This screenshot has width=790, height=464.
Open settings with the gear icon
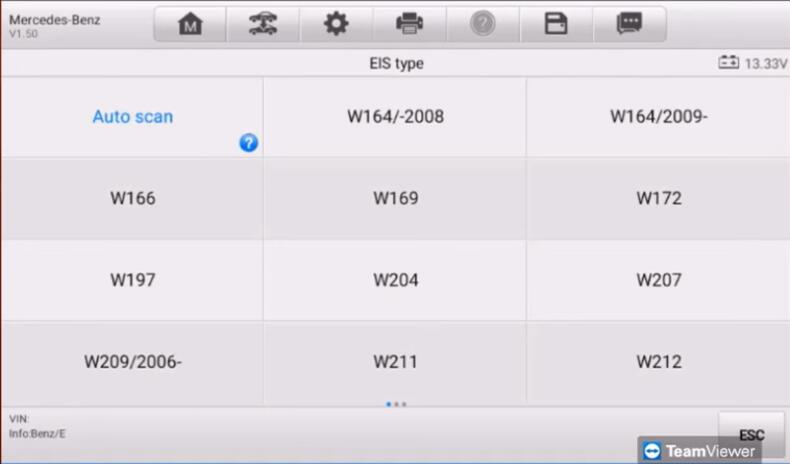(x=336, y=24)
